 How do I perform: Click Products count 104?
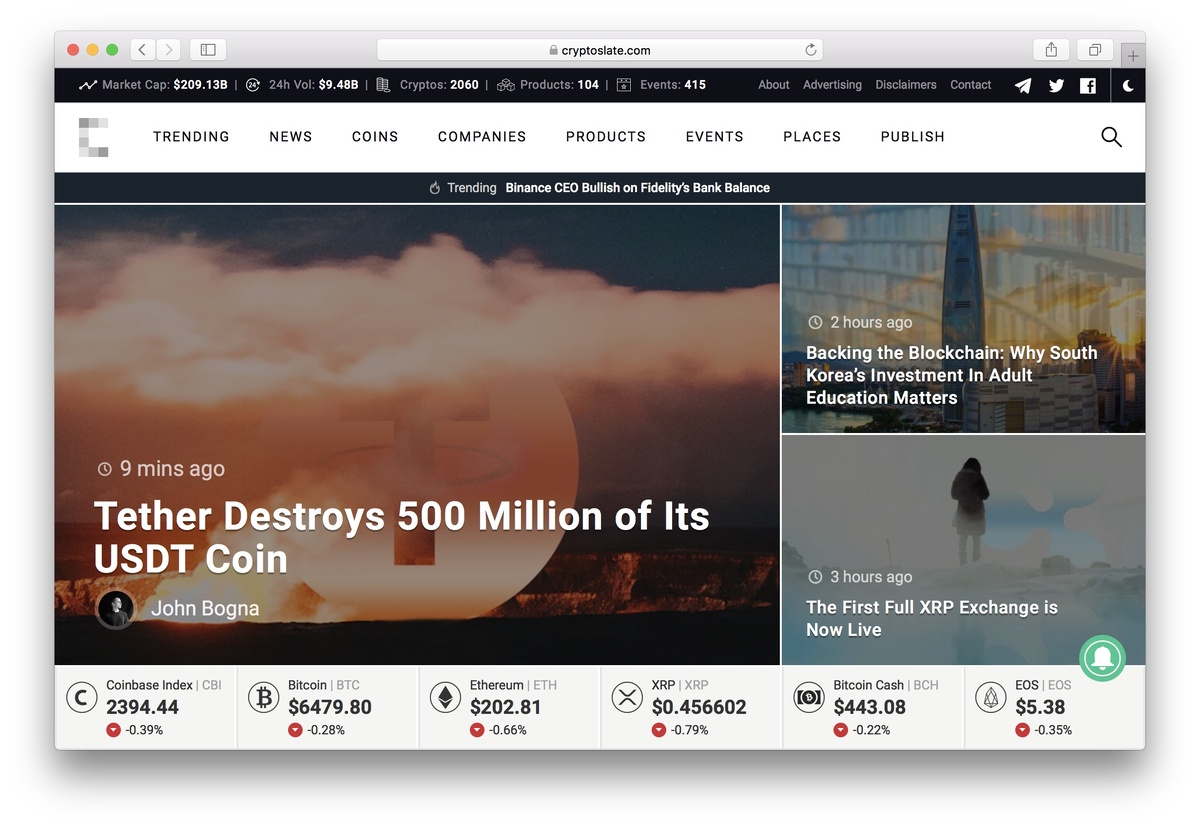(588, 85)
